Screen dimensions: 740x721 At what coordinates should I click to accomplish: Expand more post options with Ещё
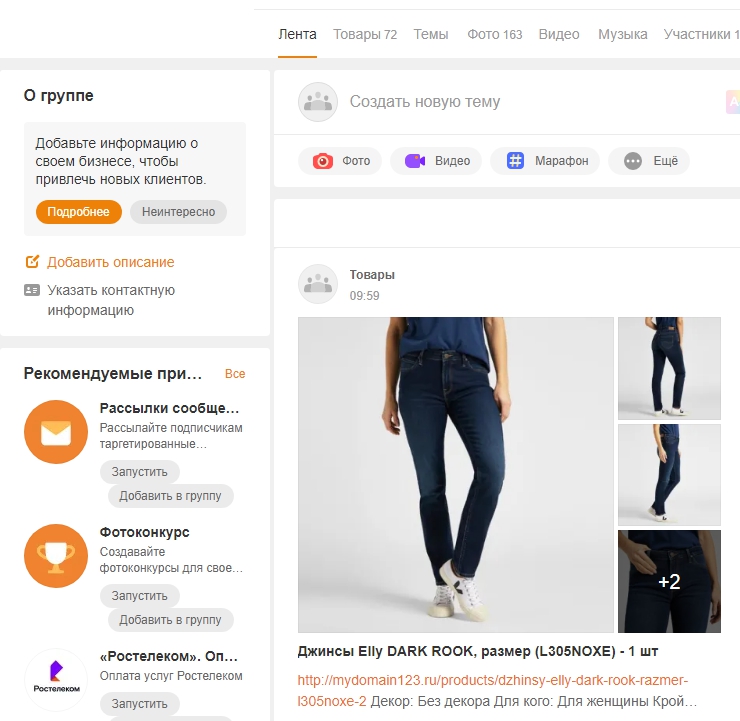649,161
